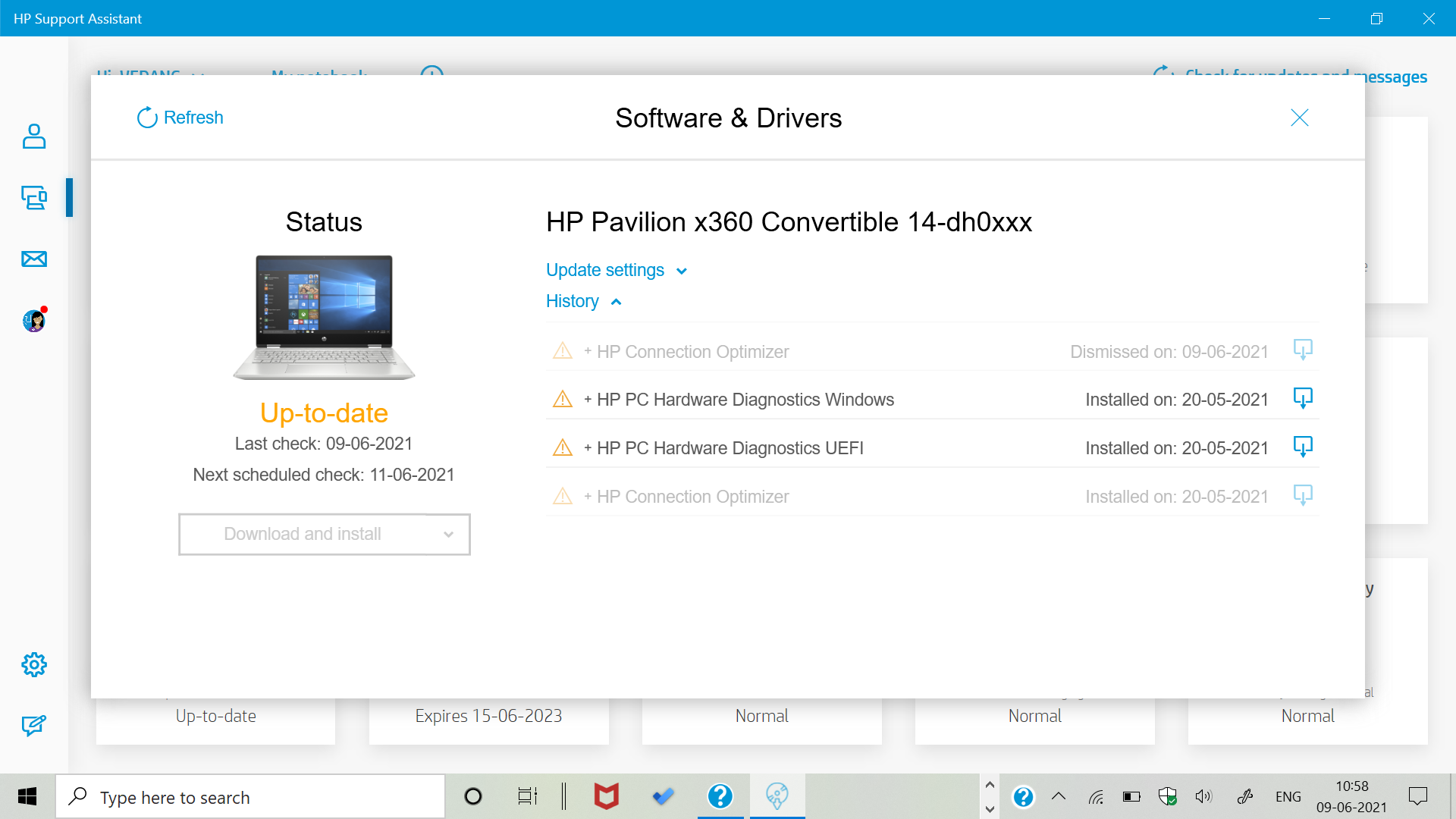This screenshot has height=819, width=1456.
Task: Click the laptop status thumbnail image
Action: click(324, 317)
